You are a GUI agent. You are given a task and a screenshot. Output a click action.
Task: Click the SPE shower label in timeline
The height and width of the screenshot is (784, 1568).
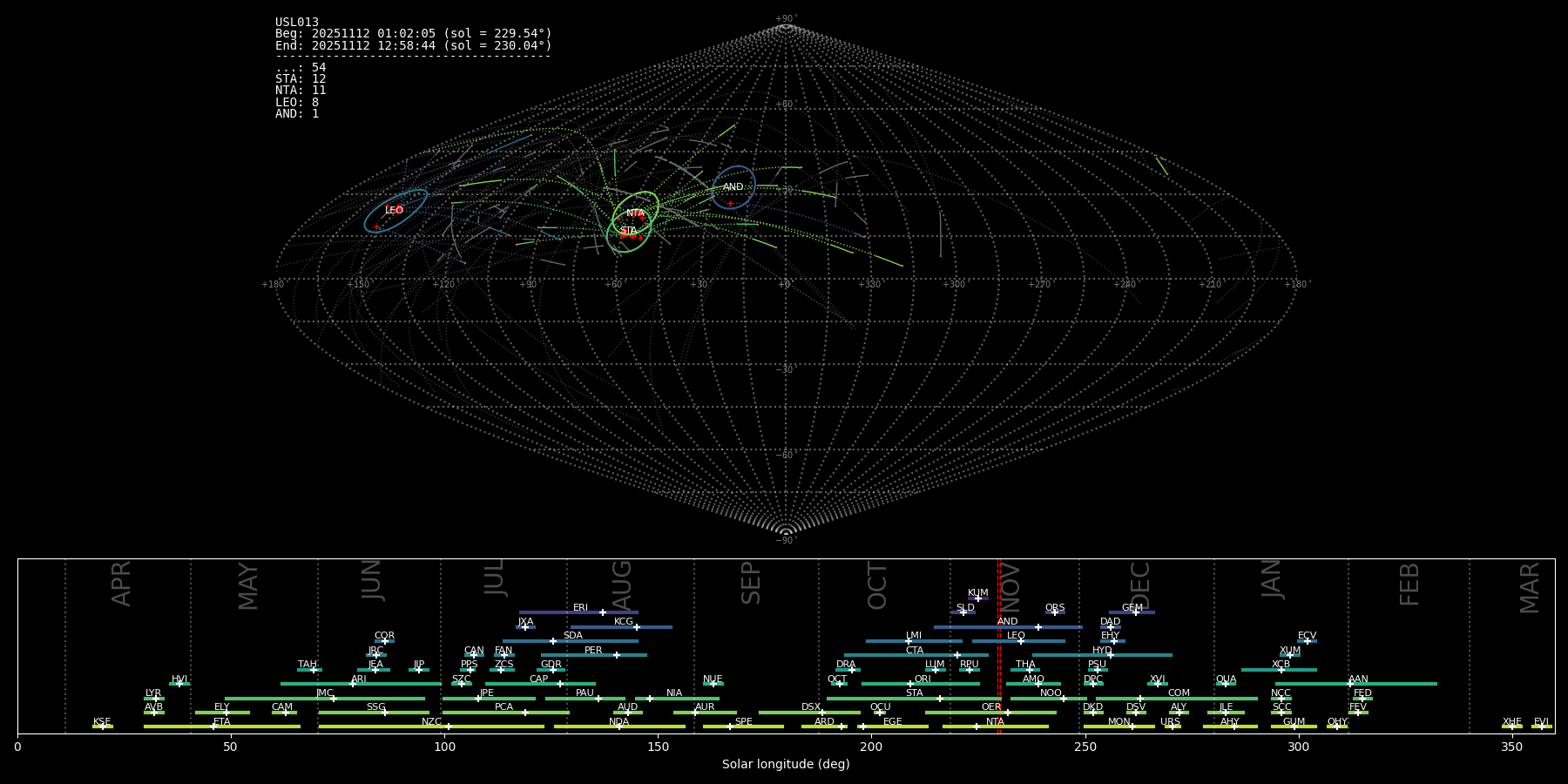(x=743, y=722)
